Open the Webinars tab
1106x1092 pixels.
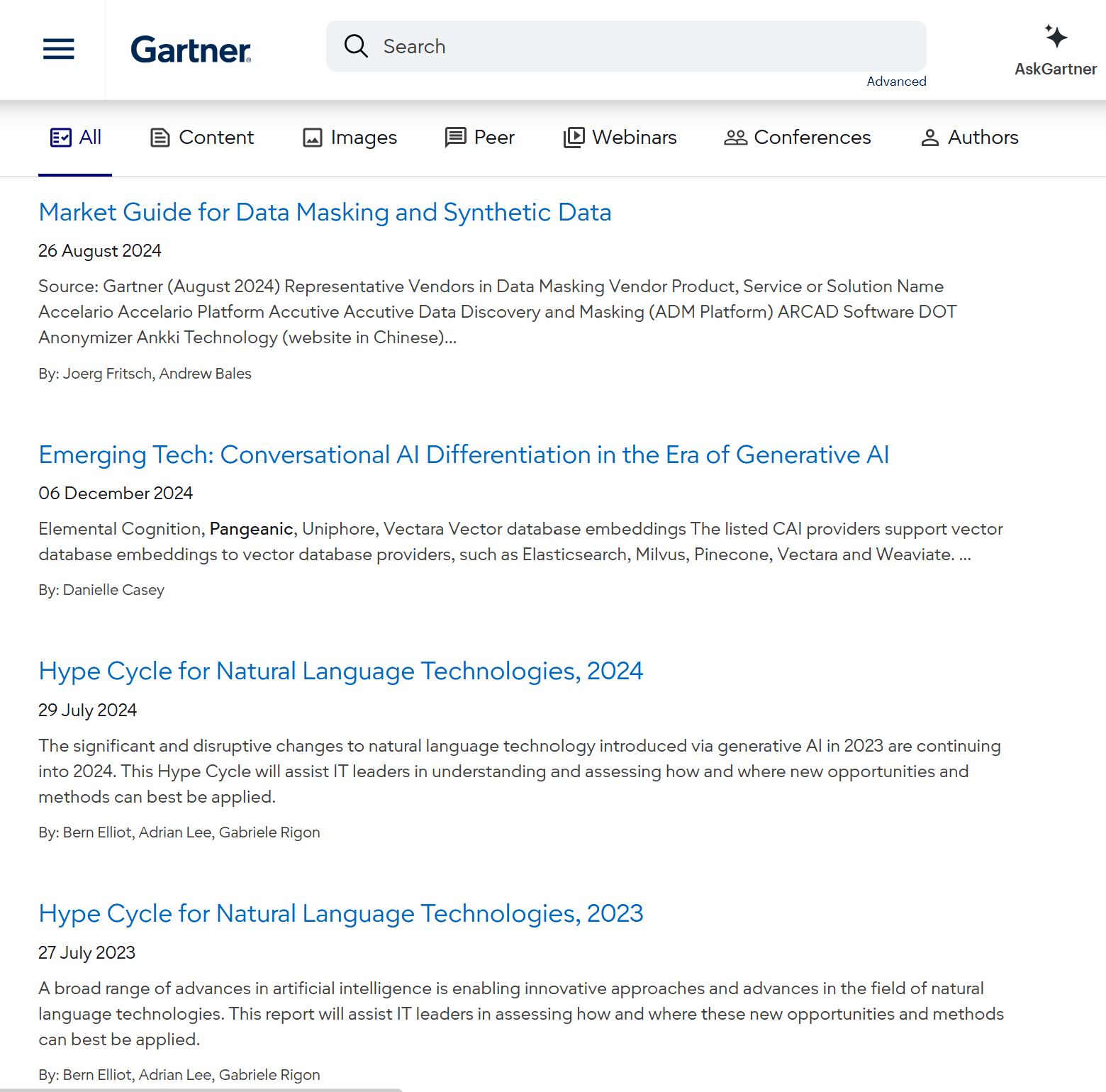click(x=620, y=138)
